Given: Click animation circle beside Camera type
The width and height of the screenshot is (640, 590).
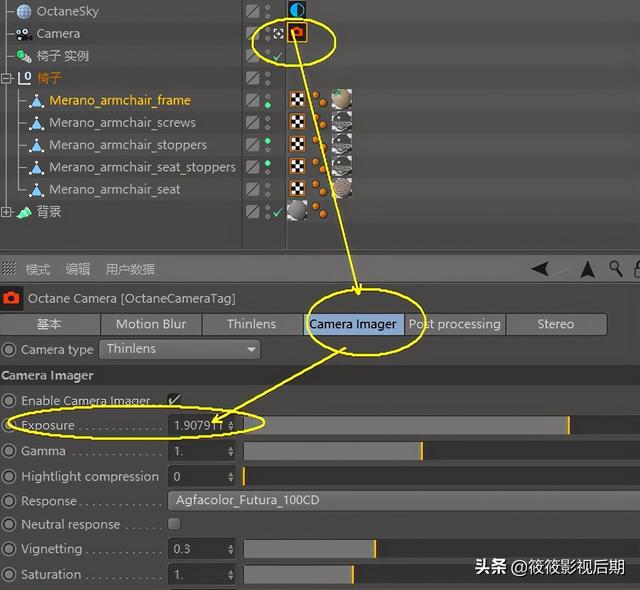Looking at the screenshot, I should pos(9,350).
